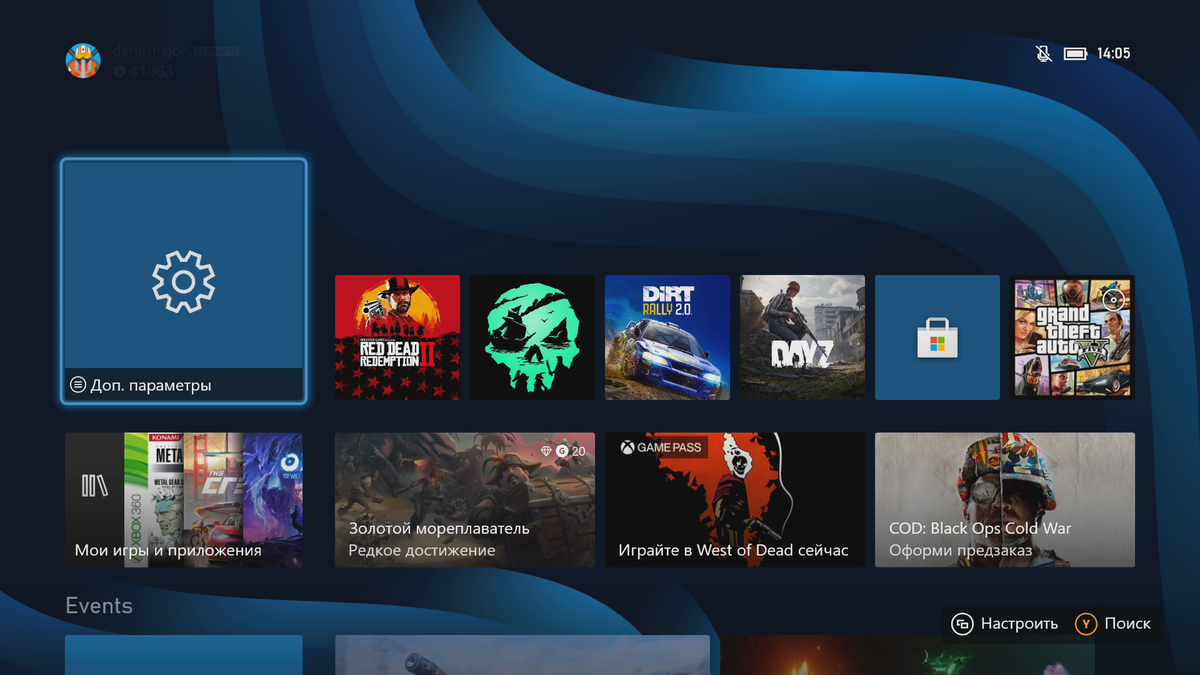
Task: Open 'Золотой мореплаватель' achievement card
Action: click(x=465, y=500)
